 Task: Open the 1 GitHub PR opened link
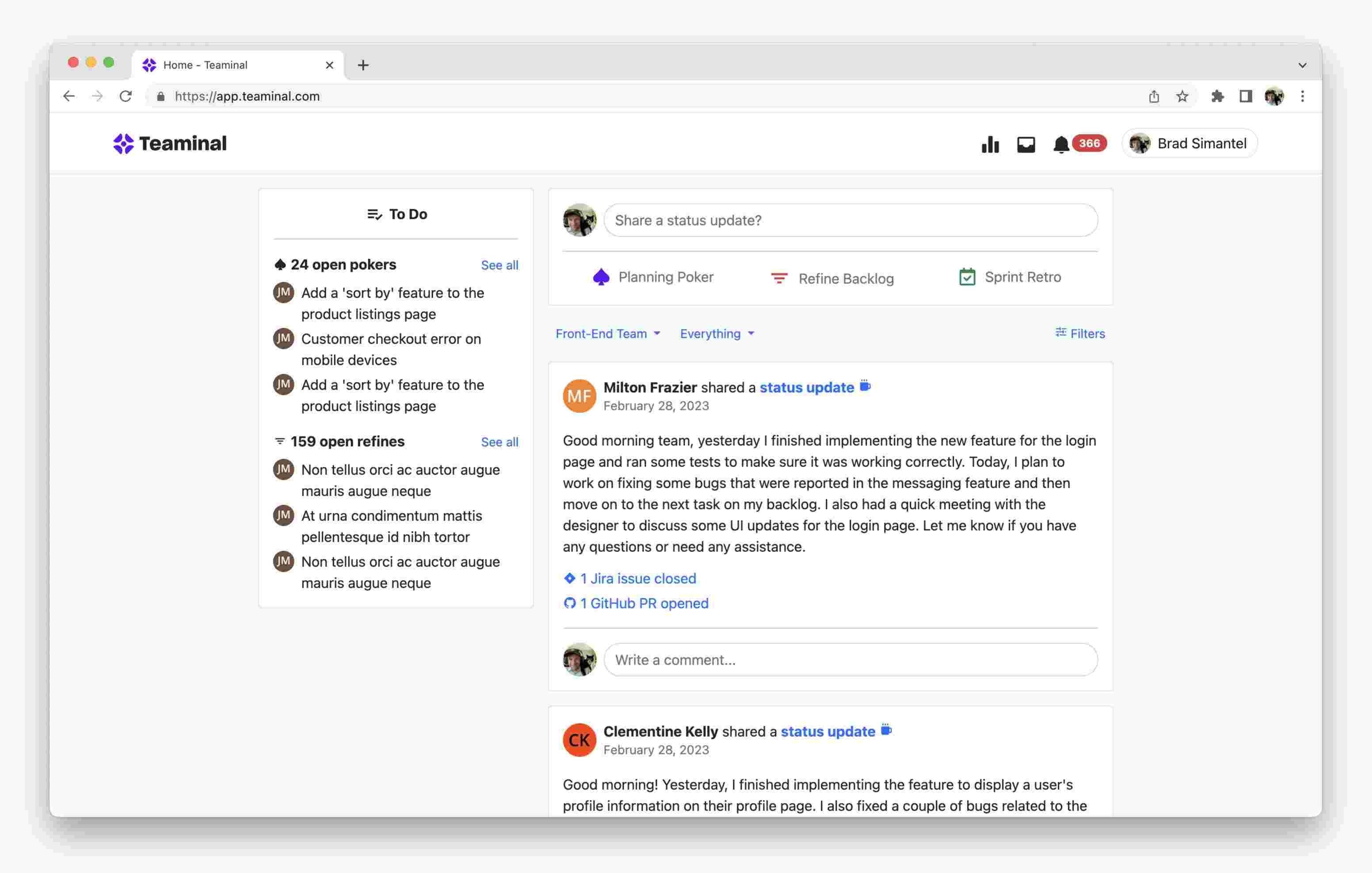[636, 603]
